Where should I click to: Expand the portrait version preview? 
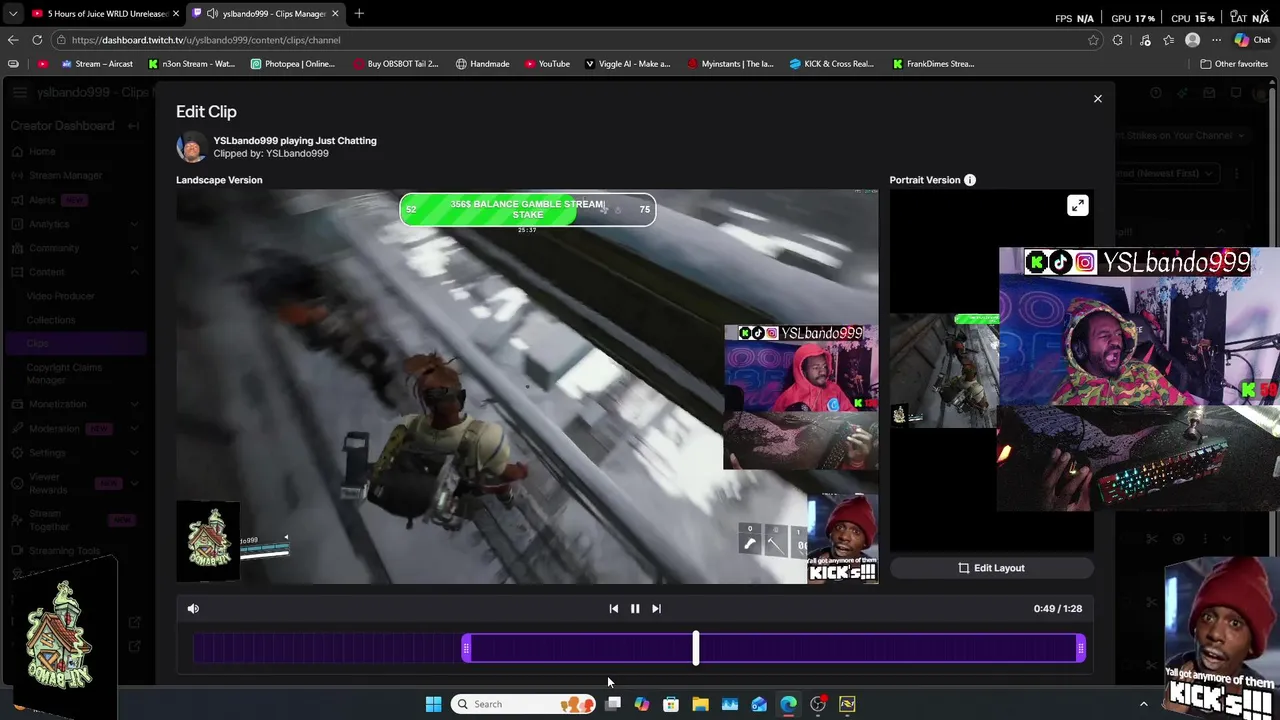tap(1077, 206)
